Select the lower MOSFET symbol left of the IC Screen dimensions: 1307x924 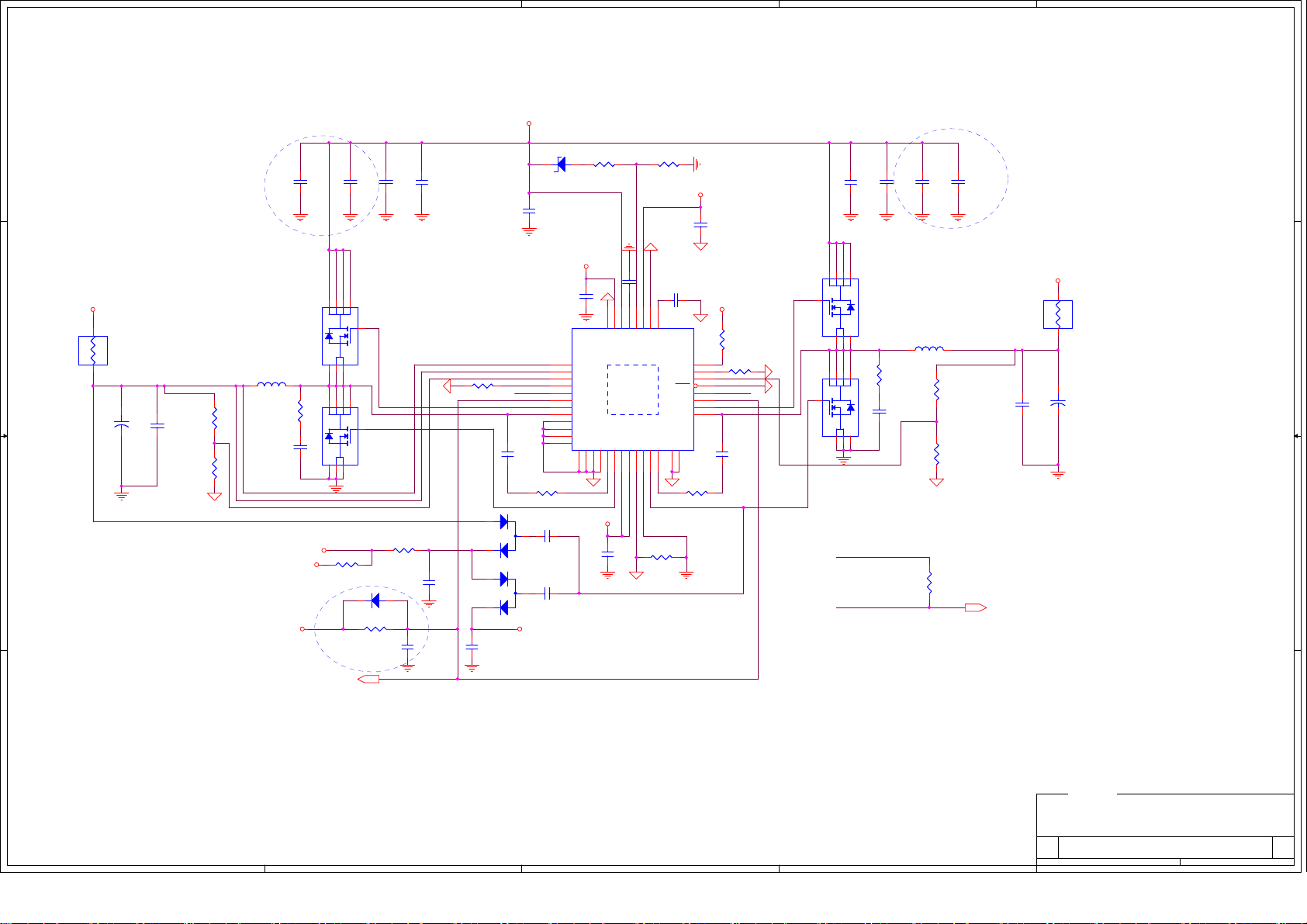pyautogui.click(x=340, y=436)
